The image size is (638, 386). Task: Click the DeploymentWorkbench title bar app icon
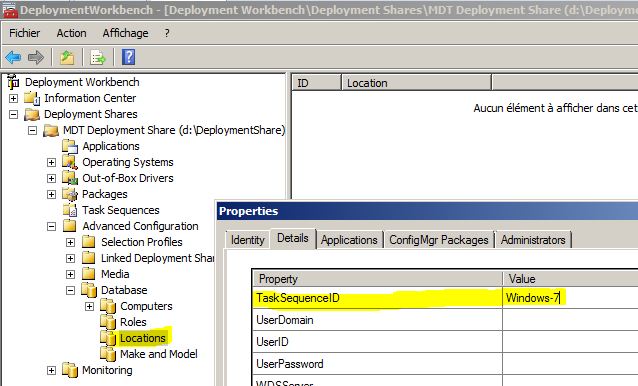(x=10, y=10)
